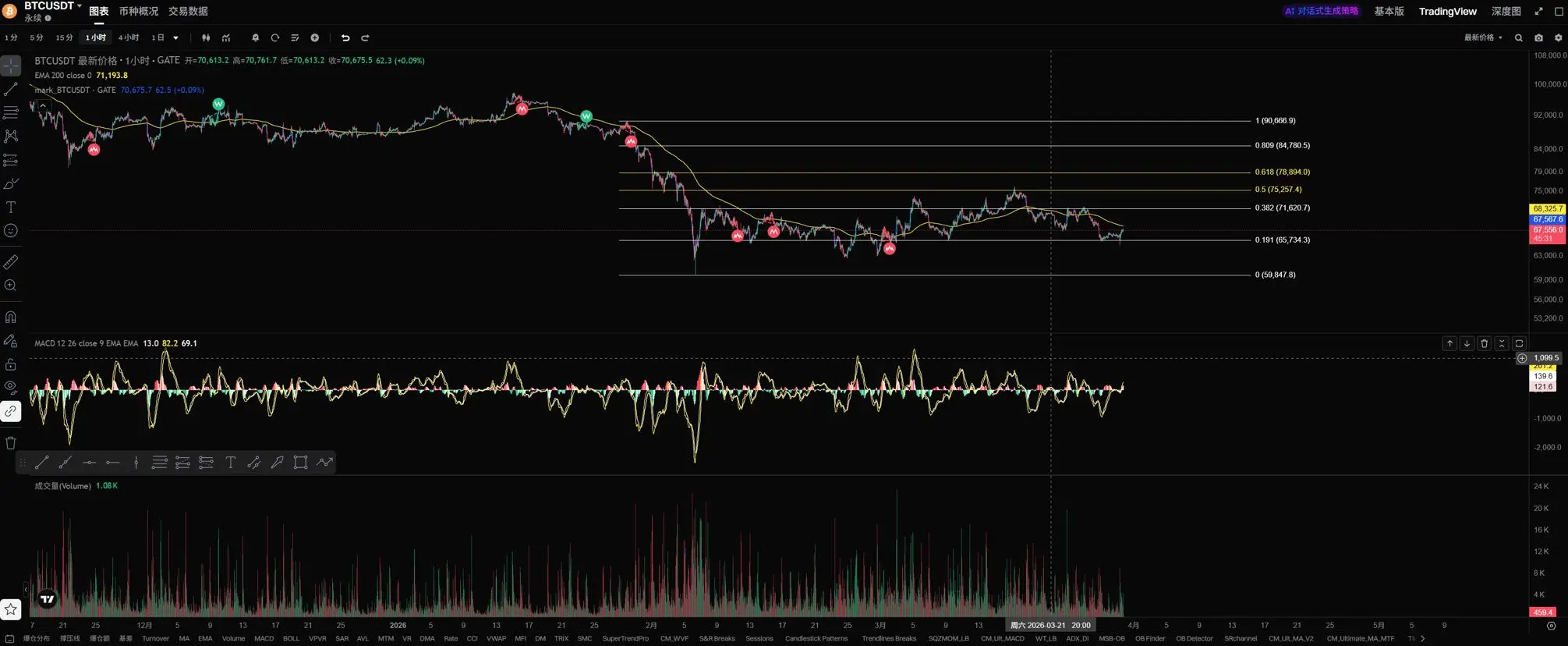Click the fullscreen expand arrows icon
Image resolution: width=1568 pixels, height=646 pixels.
coord(1538,11)
